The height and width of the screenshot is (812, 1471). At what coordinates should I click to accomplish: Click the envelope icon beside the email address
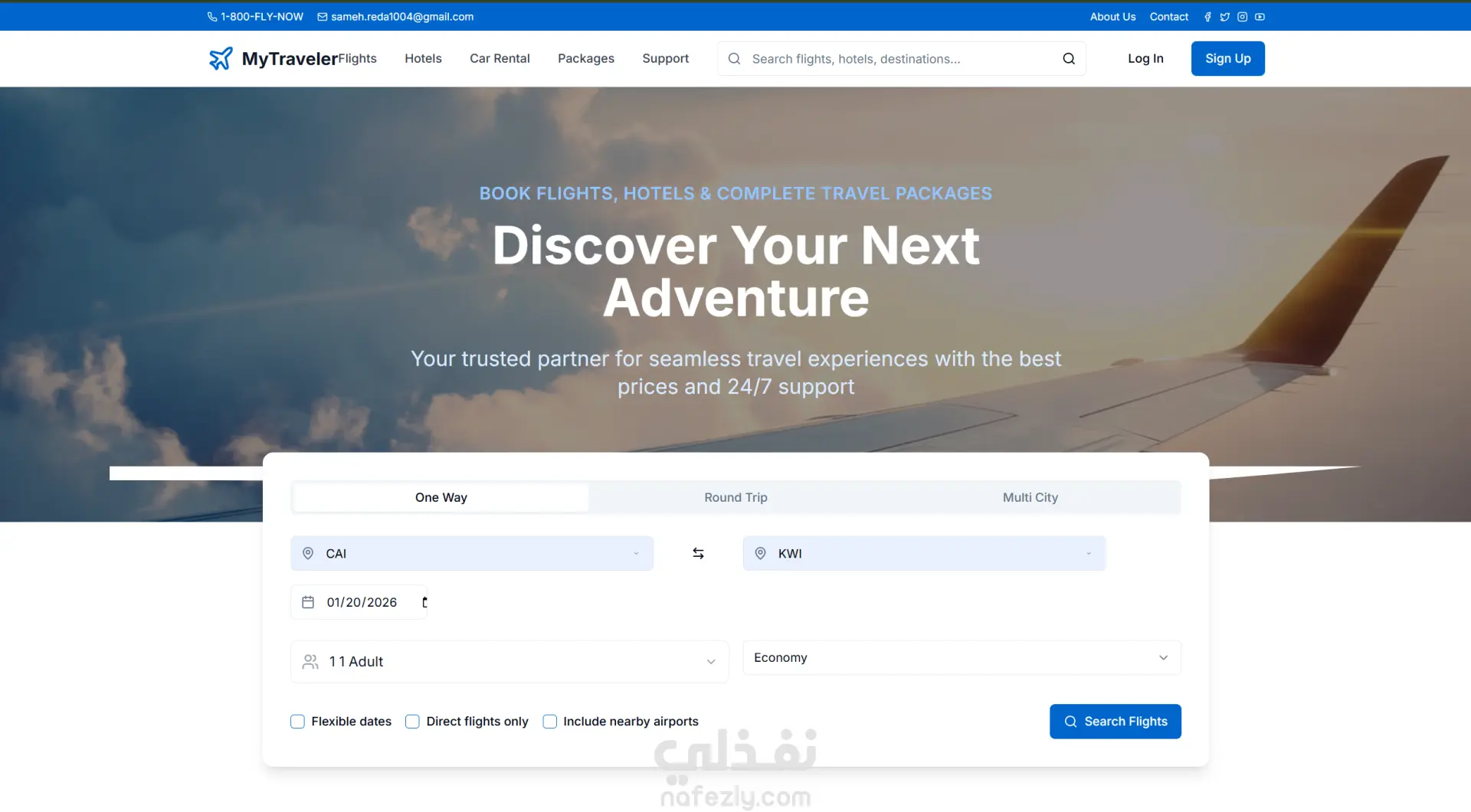pyautogui.click(x=323, y=17)
